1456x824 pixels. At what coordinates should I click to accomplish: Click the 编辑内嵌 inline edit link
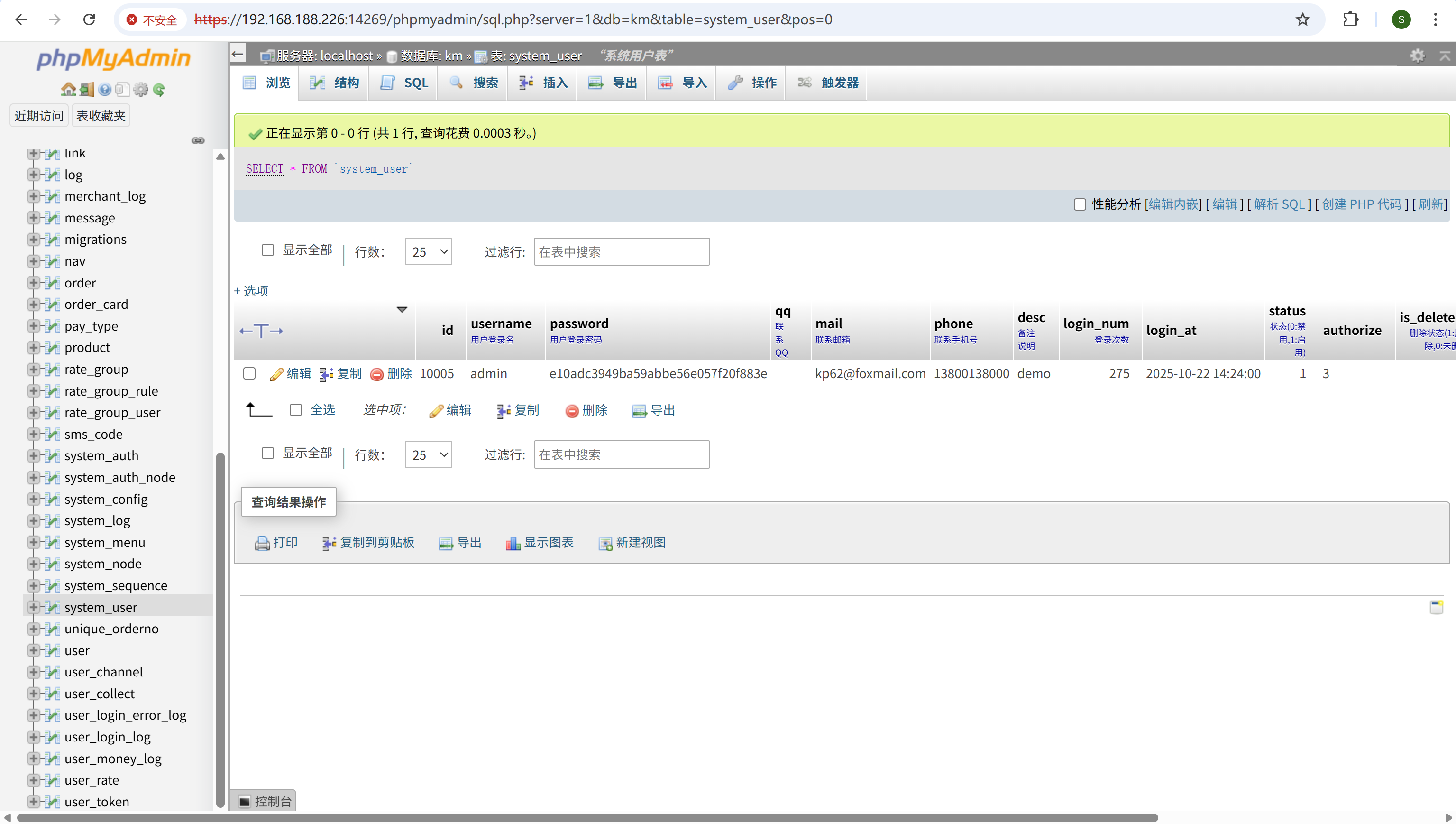[x=1172, y=204]
